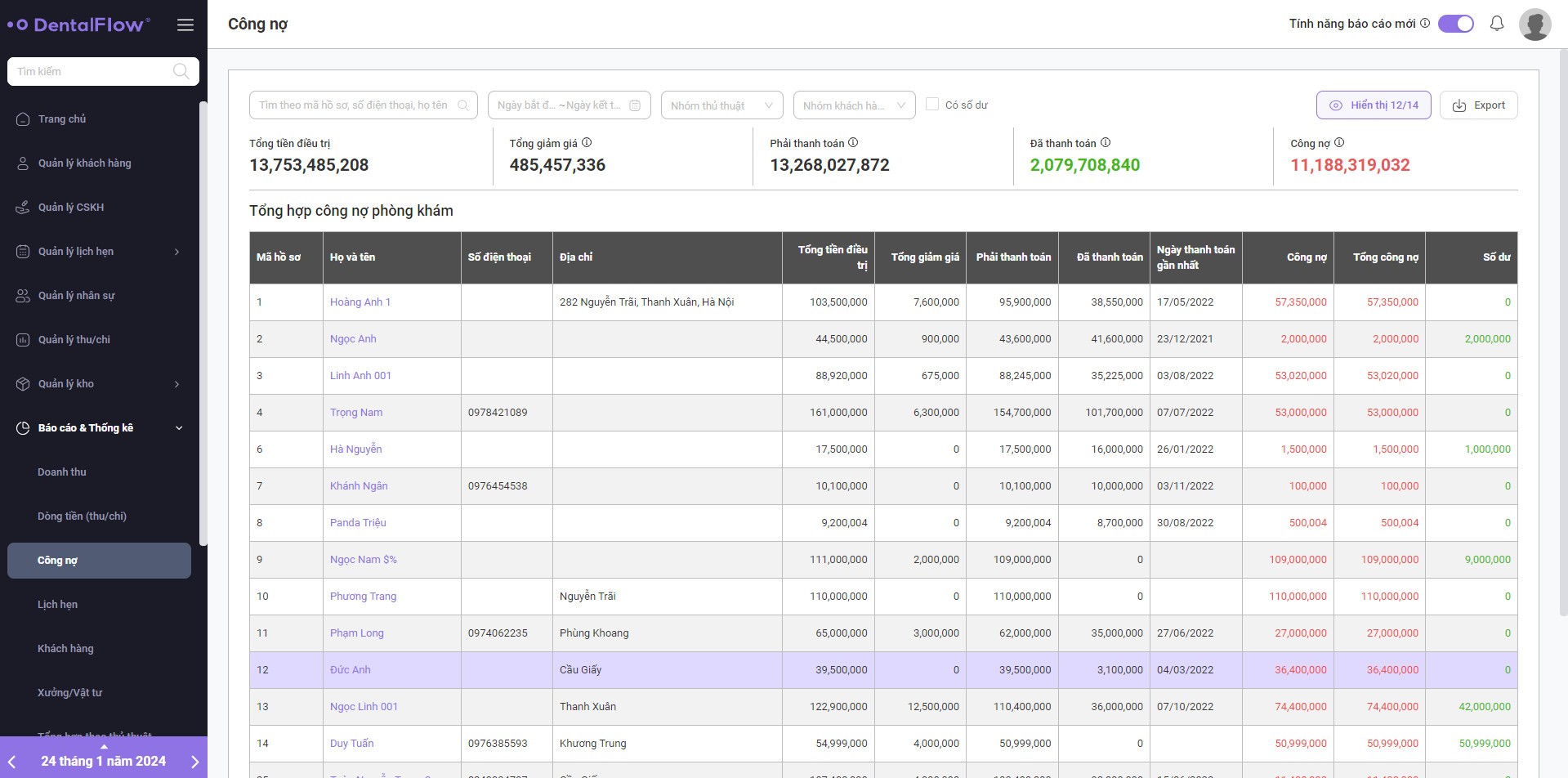Click info icon next to Công nợ total

point(1338,143)
